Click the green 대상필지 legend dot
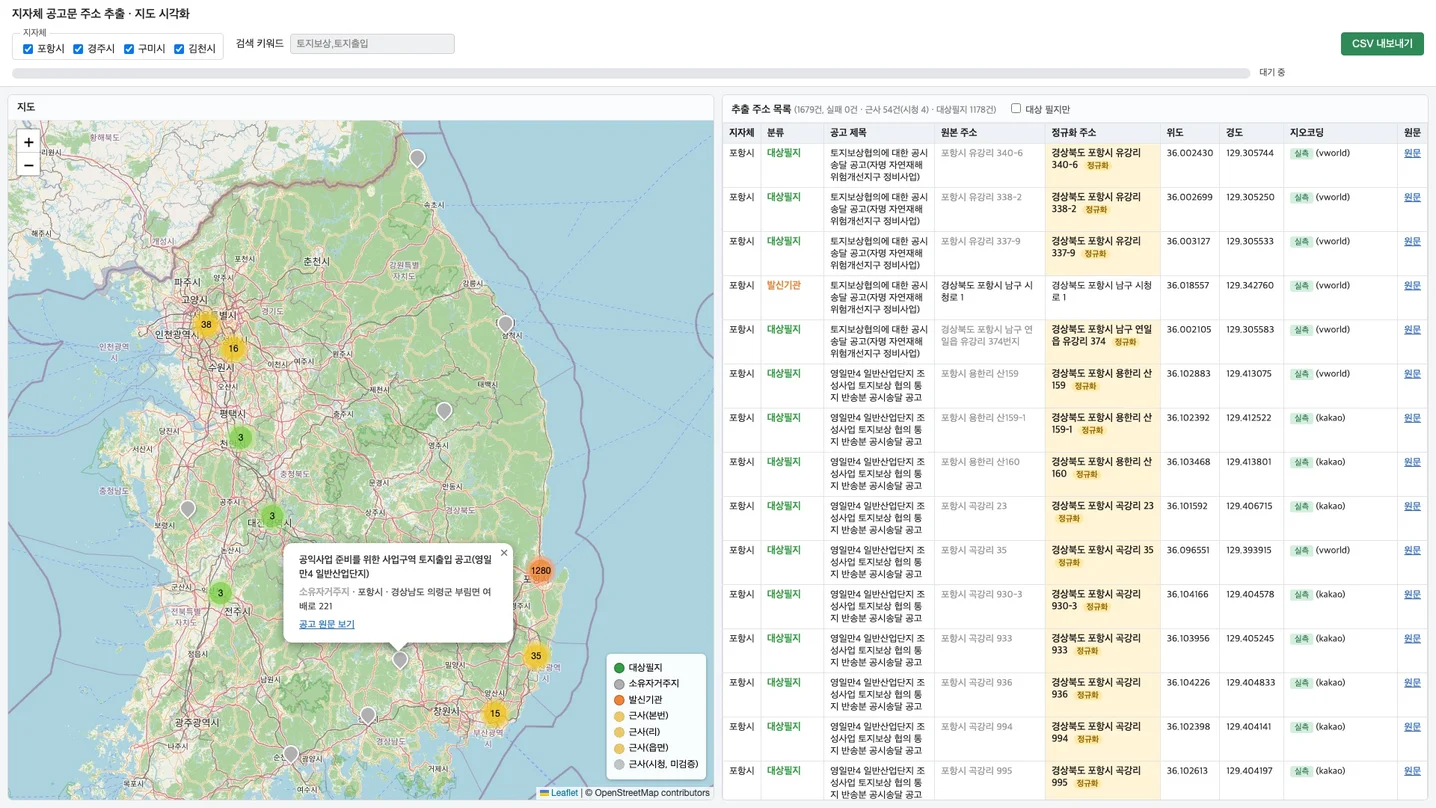1436x808 pixels. point(619,668)
